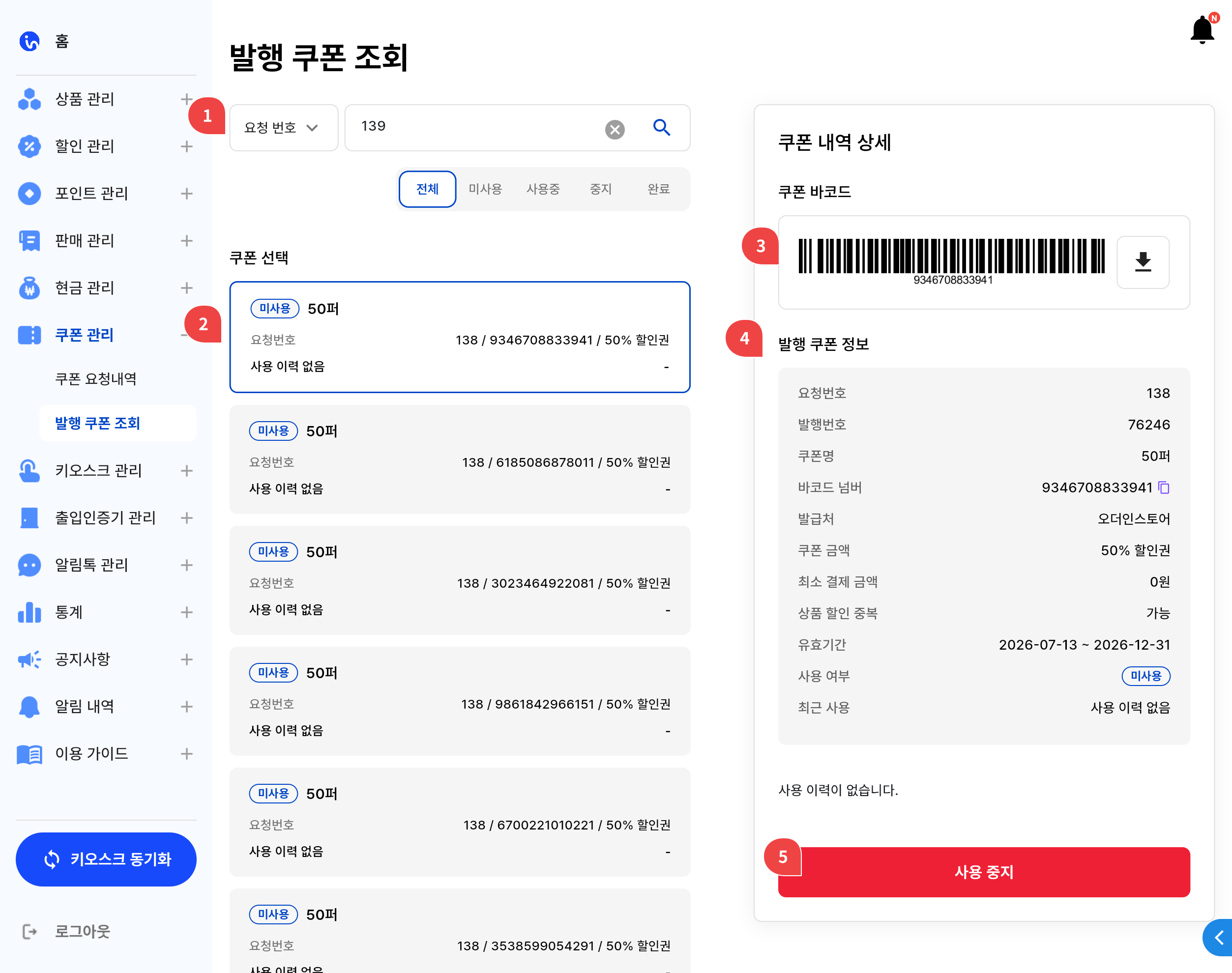Viewport: 1232px width, 973px height.
Task: Click the 상품 관리 cubes icon
Action: click(x=29, y=99)
